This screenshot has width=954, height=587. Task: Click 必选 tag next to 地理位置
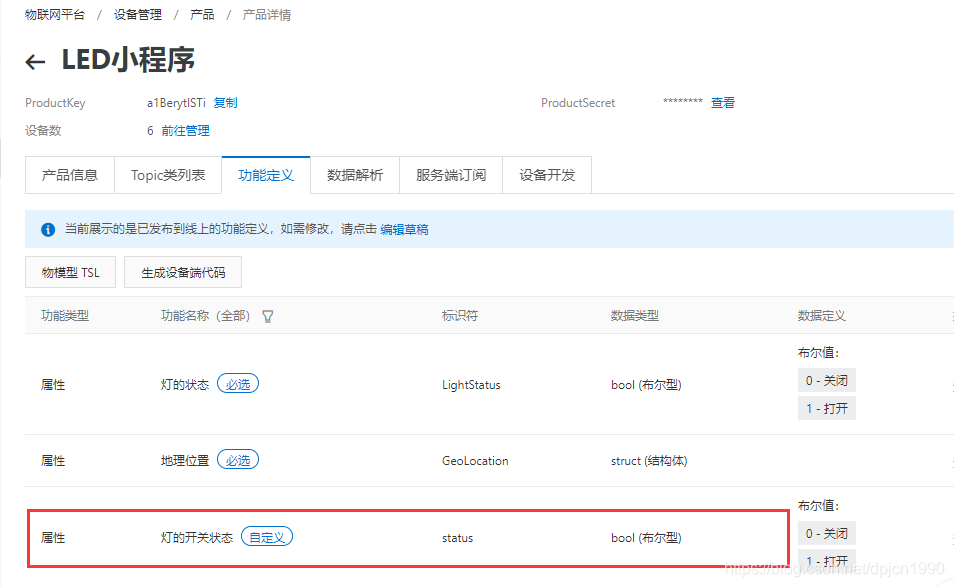238,460
